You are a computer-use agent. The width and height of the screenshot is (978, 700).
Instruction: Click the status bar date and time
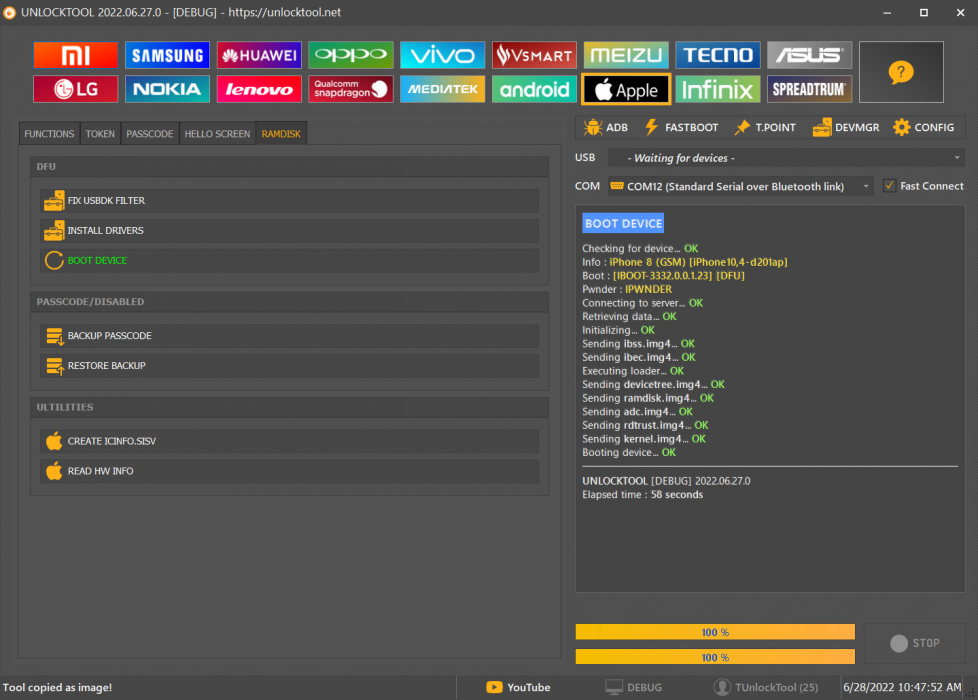[x=902, y=688]
